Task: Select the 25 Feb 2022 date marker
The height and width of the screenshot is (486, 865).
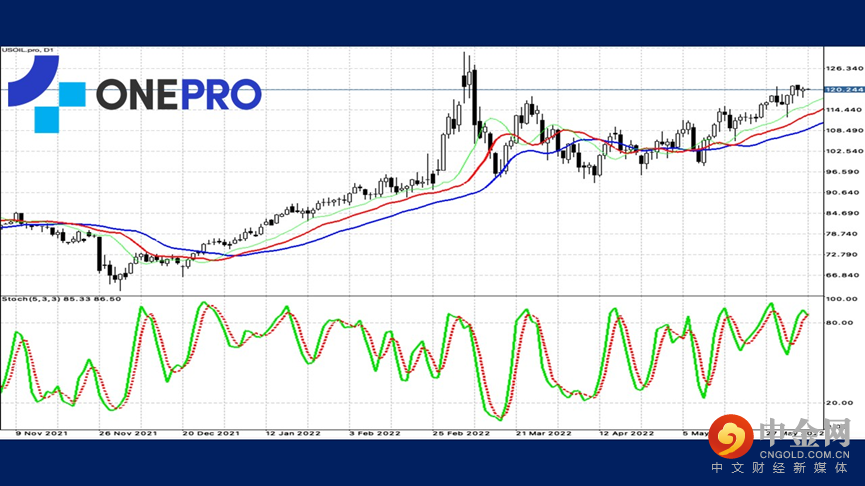Action: [x=461, y=434]
